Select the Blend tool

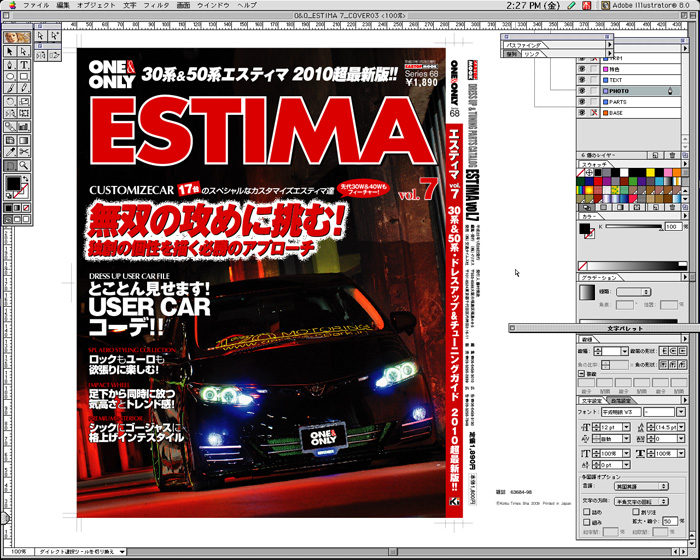(x=9, y=127)
